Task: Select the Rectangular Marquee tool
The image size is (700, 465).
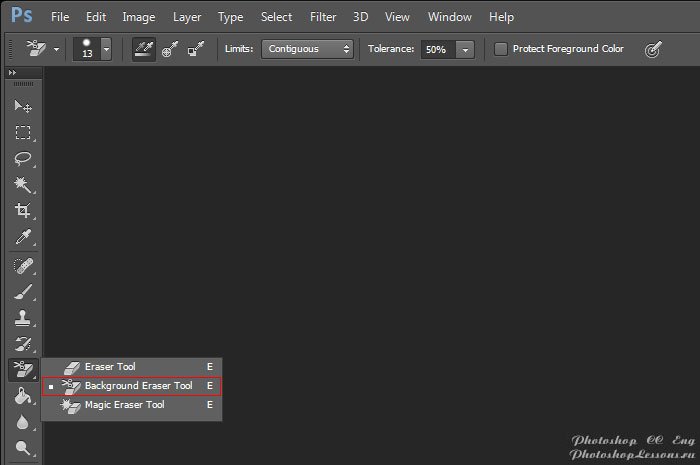Action: tap(22, 133)
